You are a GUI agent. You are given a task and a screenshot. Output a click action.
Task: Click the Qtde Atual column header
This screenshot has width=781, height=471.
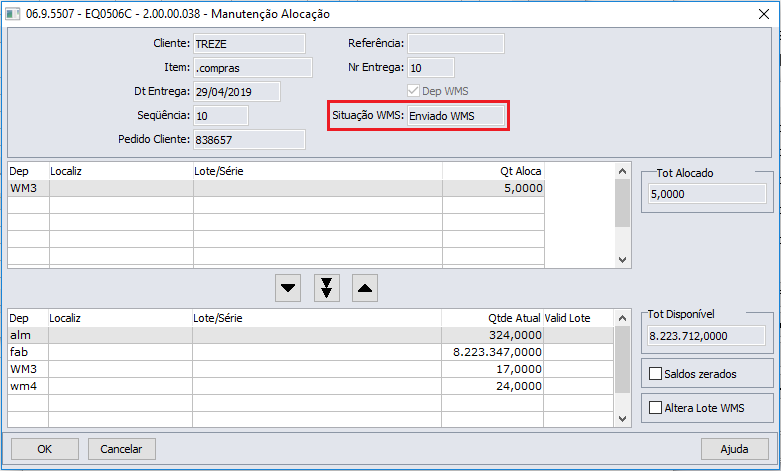pos(492,318)
